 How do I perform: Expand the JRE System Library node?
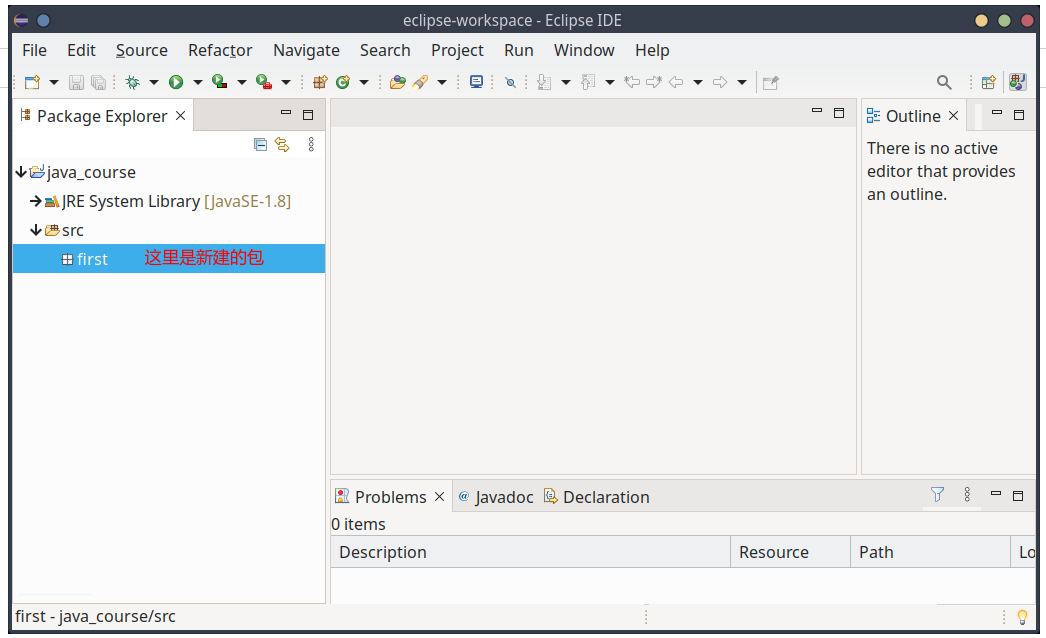pos(36,201)
